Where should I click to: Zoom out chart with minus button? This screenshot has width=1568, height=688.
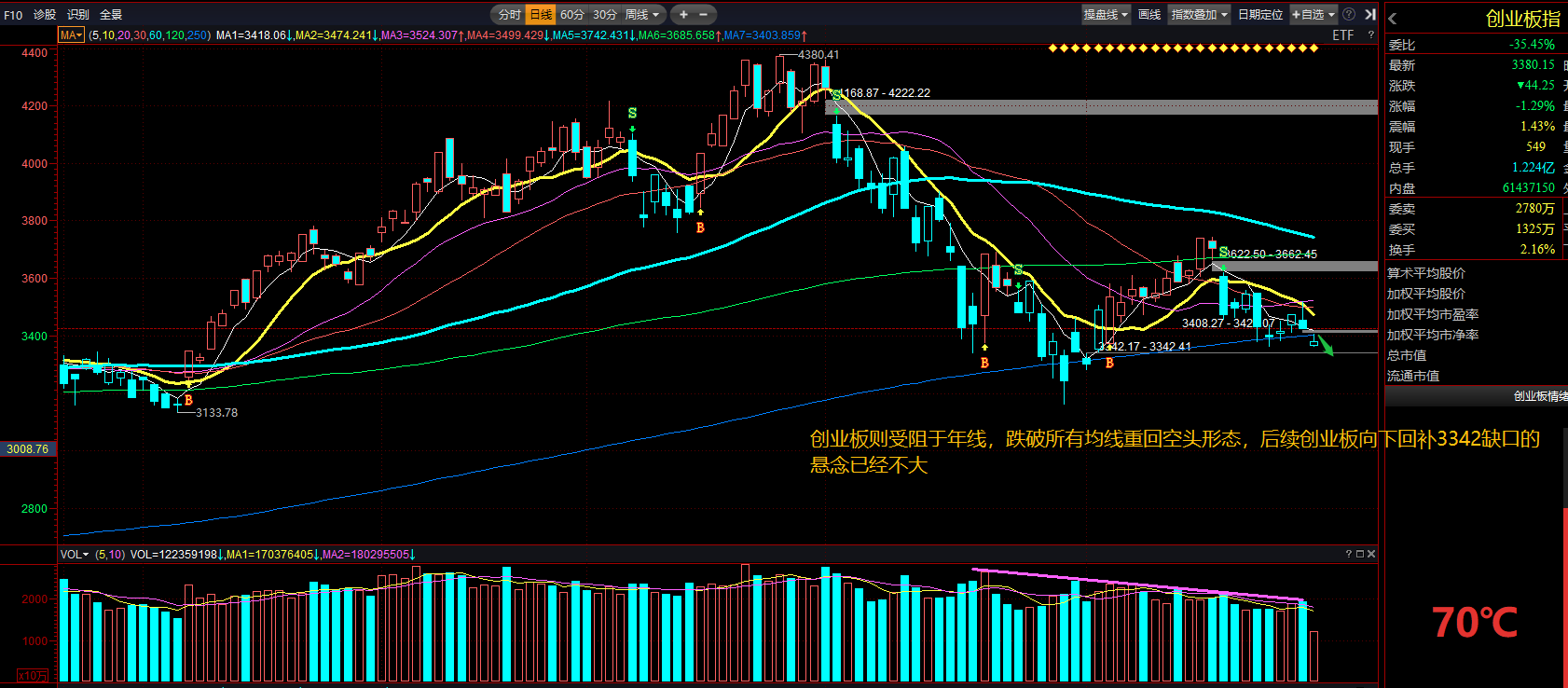(704, 15)
